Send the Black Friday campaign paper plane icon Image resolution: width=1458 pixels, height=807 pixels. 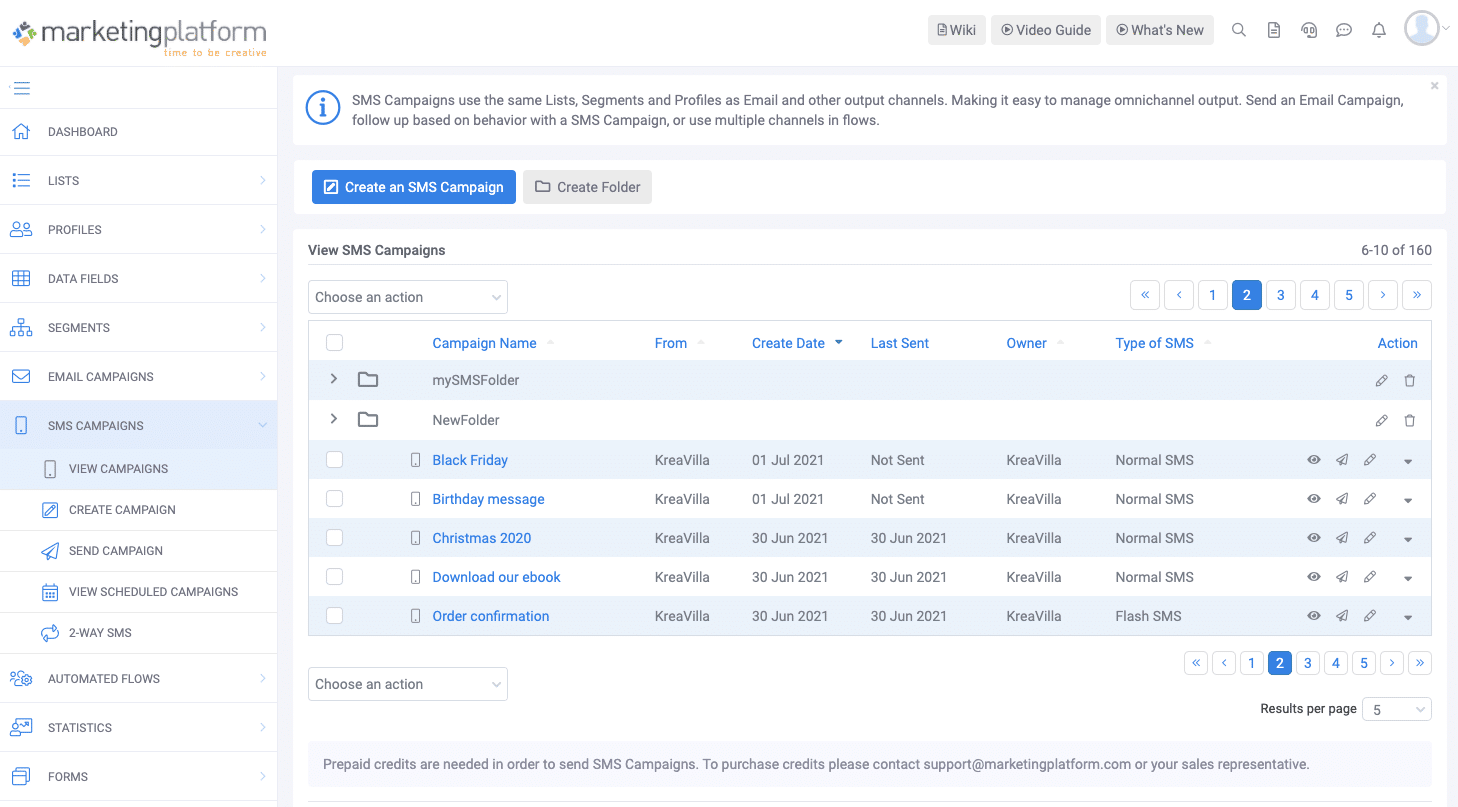tap(1342, 460)
